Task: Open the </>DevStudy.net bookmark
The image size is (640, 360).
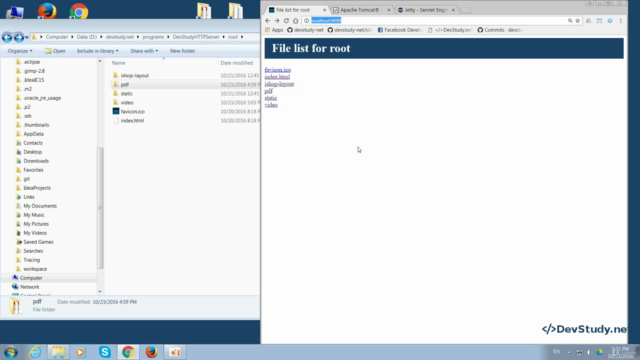Action: click(x=450, y=30)
